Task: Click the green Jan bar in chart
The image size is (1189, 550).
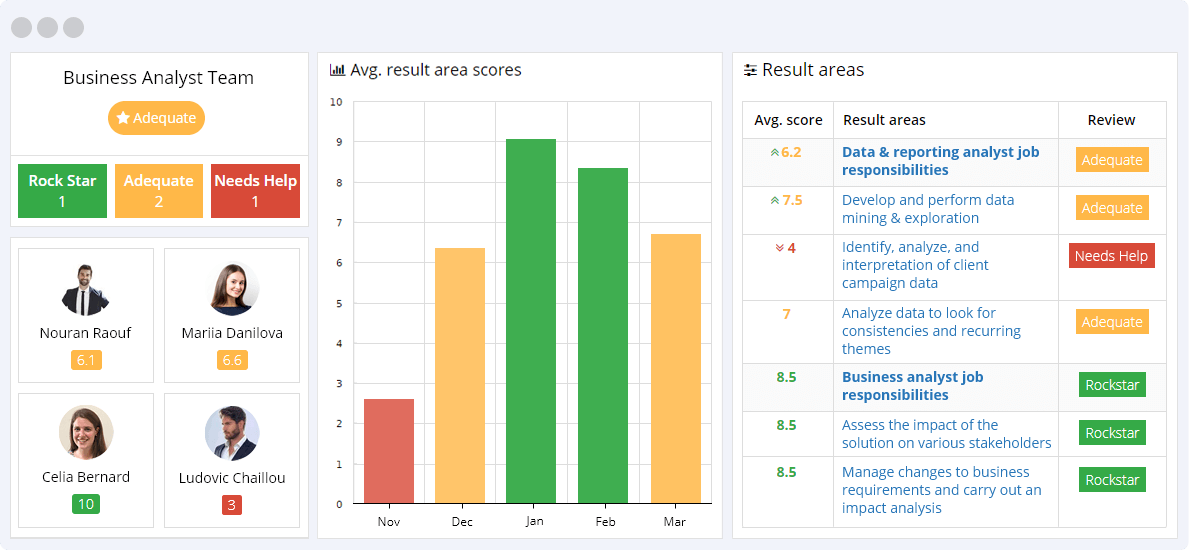Action: pyautogui.click(x=531, y=321)
